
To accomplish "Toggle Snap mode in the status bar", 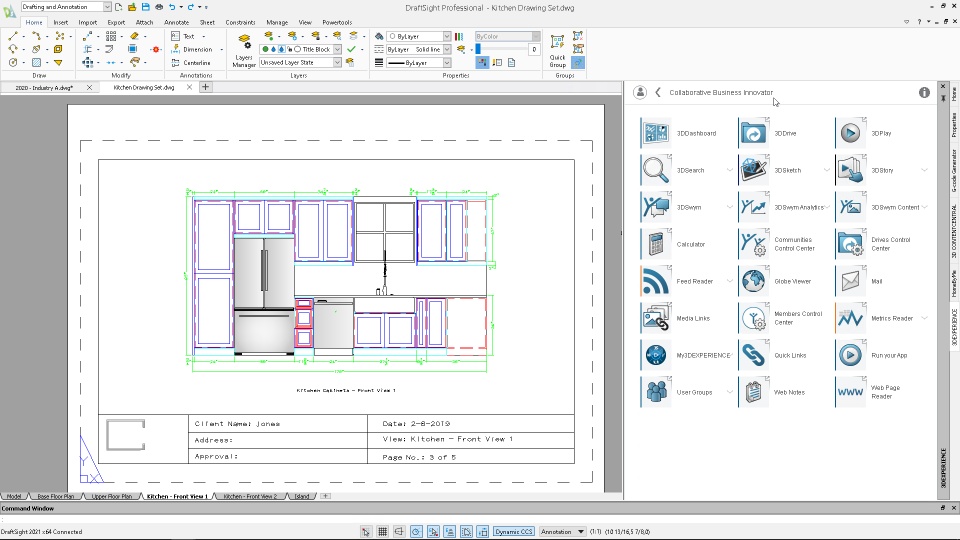I will click(x=366, y=532).
